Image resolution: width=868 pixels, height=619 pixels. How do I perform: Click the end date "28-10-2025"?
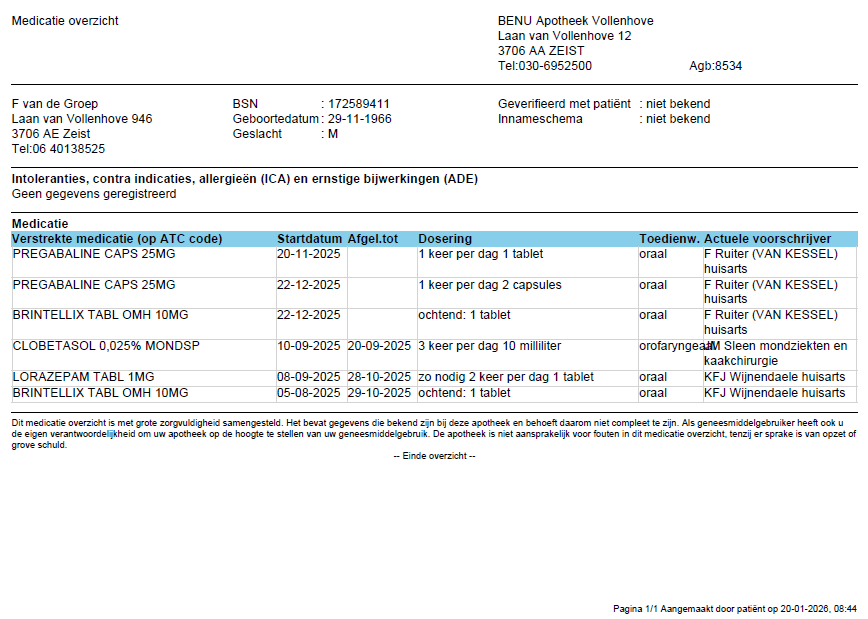tap(379, 377)
